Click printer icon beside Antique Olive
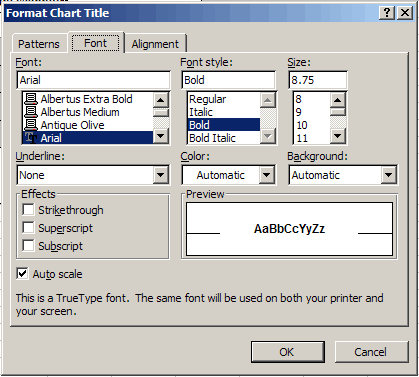Viewport: 419px width, 377px height. coord(31,125)
